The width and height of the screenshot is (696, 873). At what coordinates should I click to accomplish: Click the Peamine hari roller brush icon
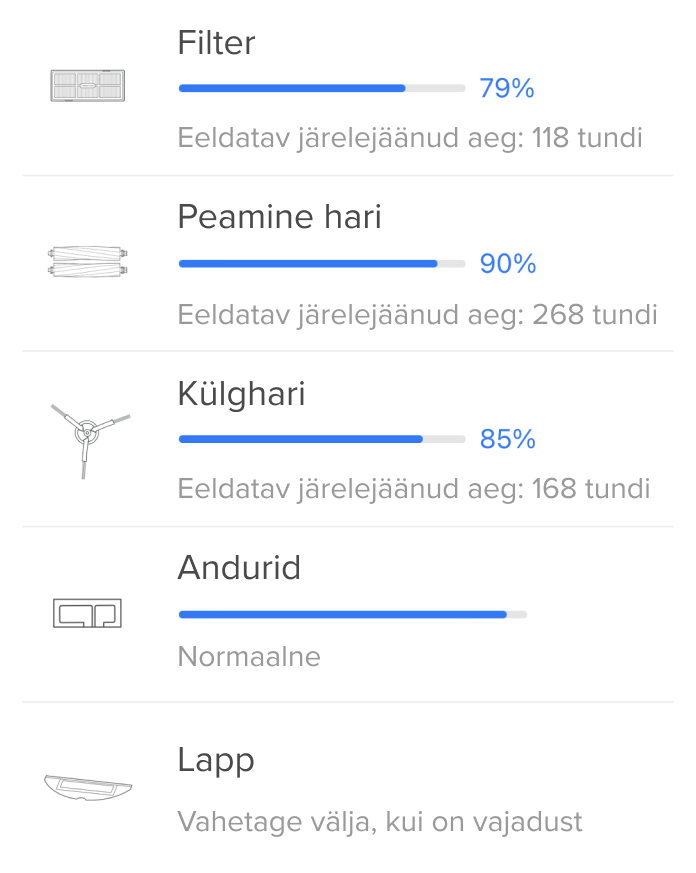pyautogui.click(x=89, y=263)
